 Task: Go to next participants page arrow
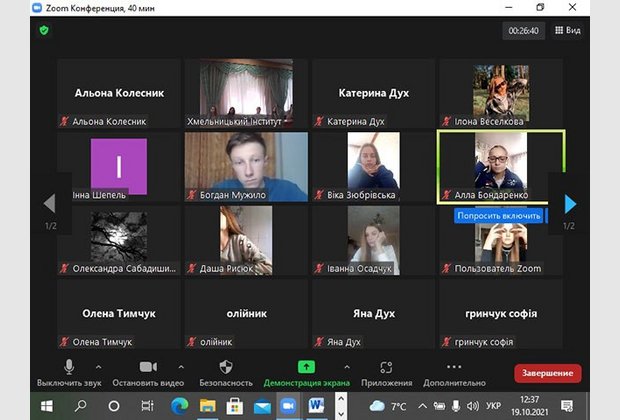(570, 204)
